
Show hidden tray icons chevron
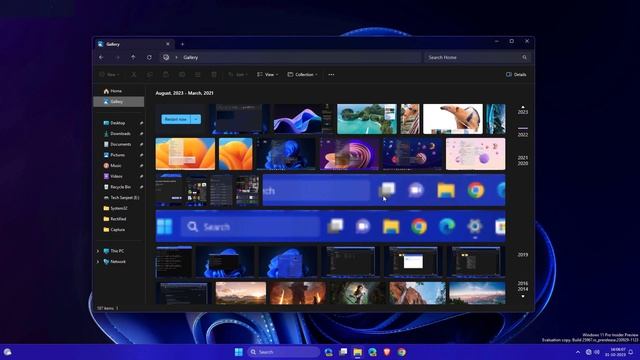pyautogui.click(x=578, y=352)
